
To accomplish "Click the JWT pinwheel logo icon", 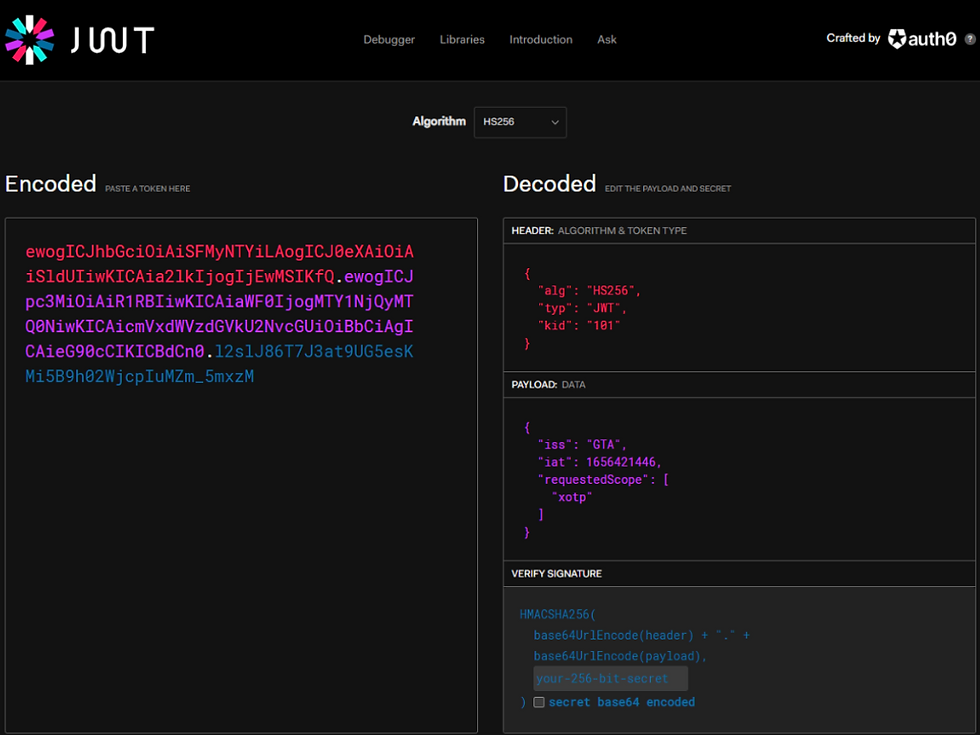I will [x=29, y=39].
